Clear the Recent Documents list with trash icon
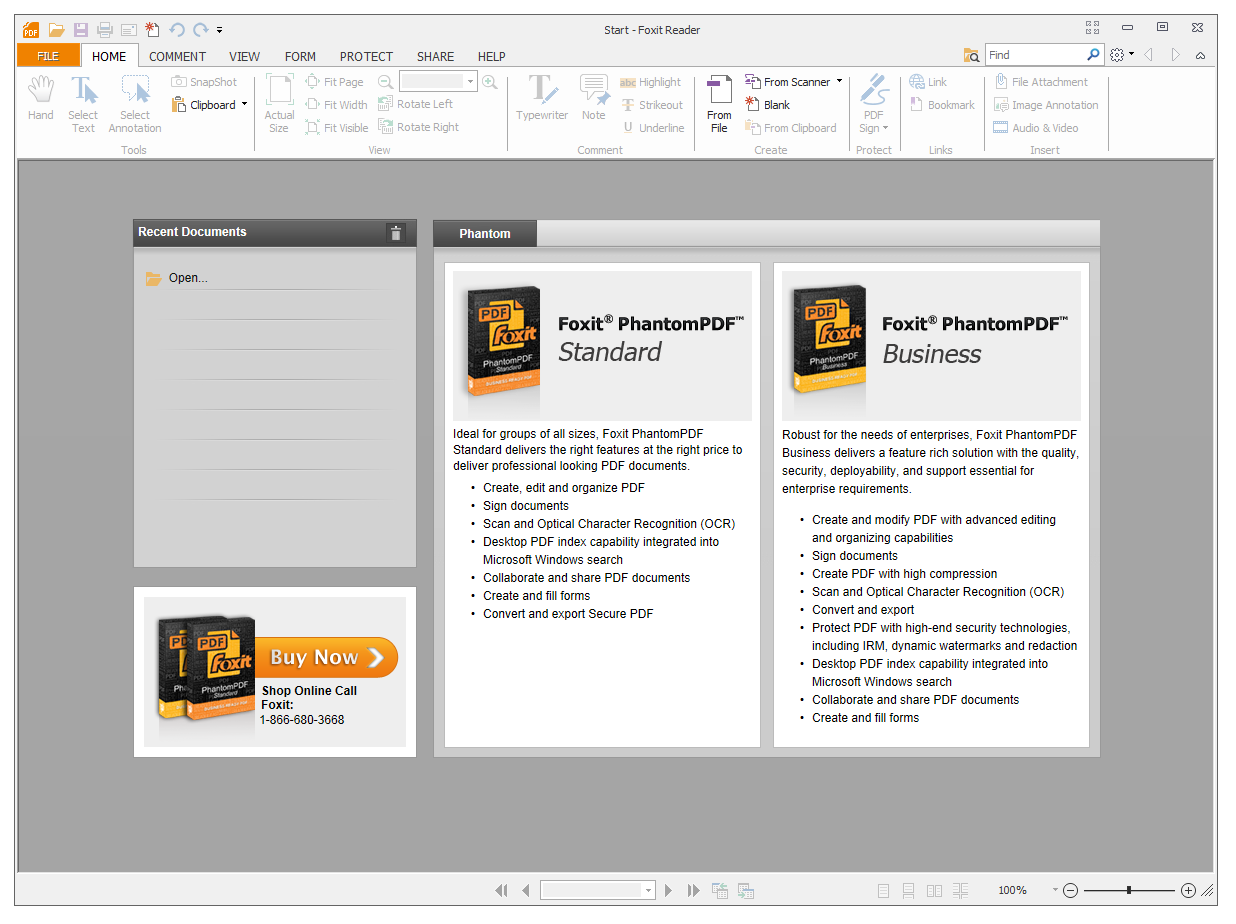The image size is (1236, 924). pyautogui.click(x=396, y=233)
